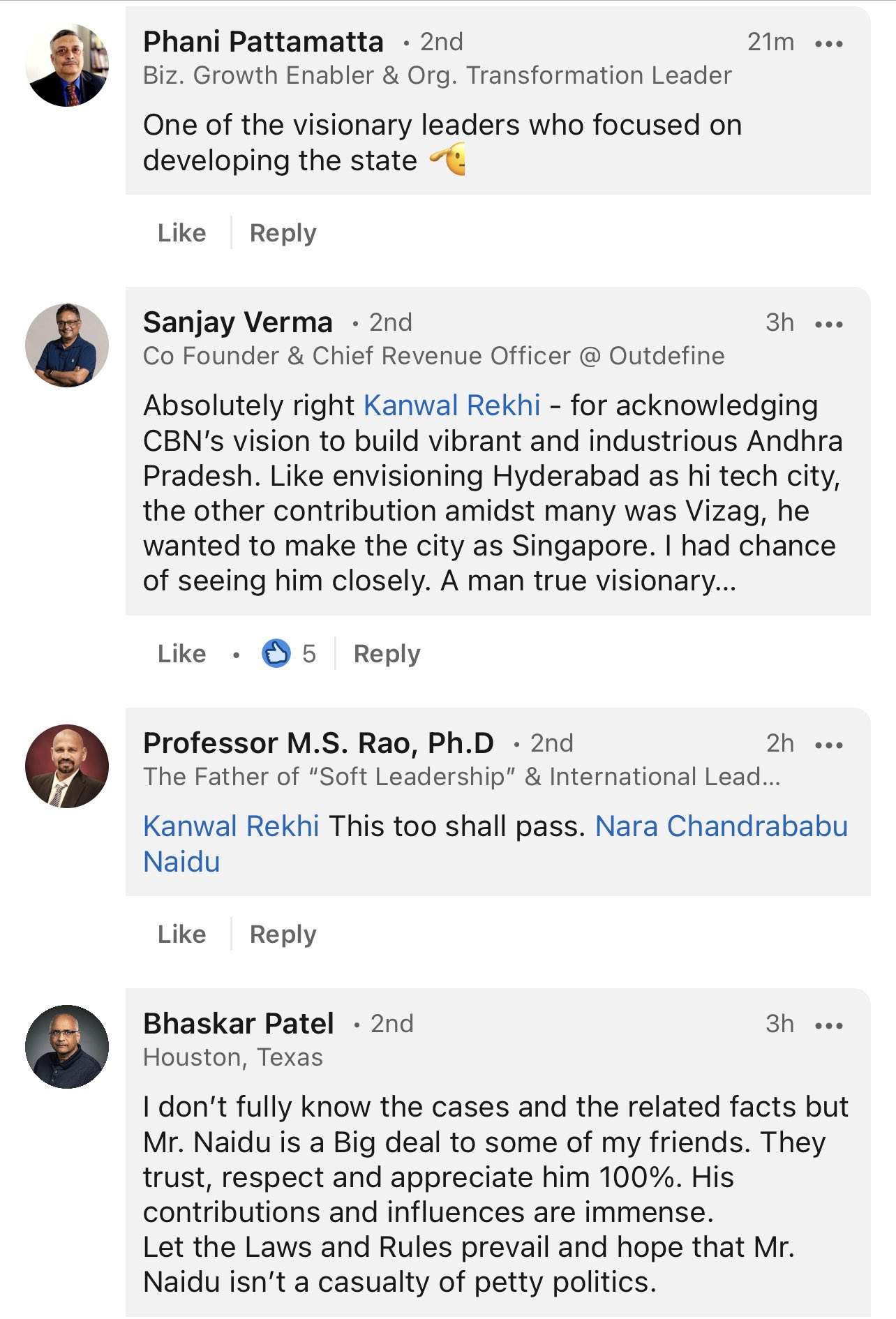This screenshot has height=1319, width=896.
Task: Expand Sanjay Verma's truncated comment text
Action: point(726,581)
